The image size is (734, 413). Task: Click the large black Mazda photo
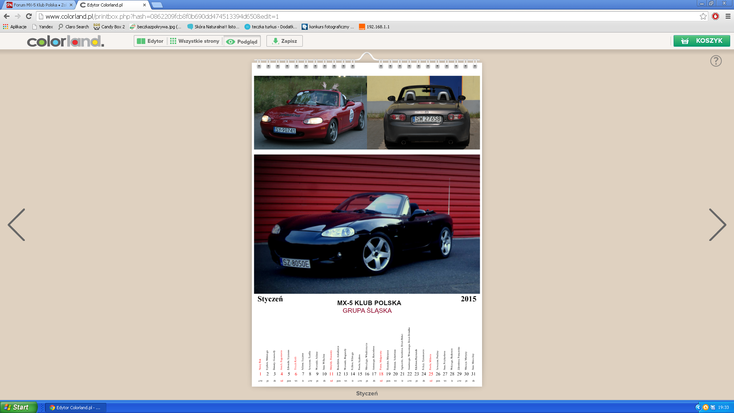[x=367, y=224]
